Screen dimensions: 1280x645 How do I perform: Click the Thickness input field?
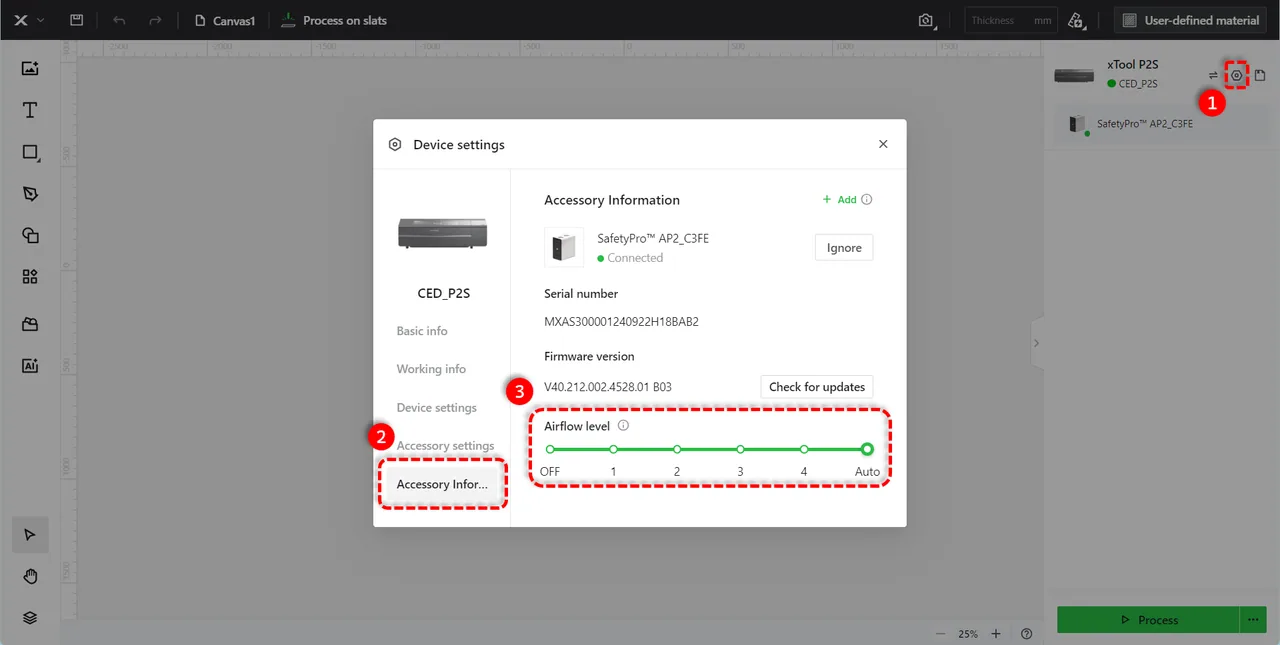1010,20
